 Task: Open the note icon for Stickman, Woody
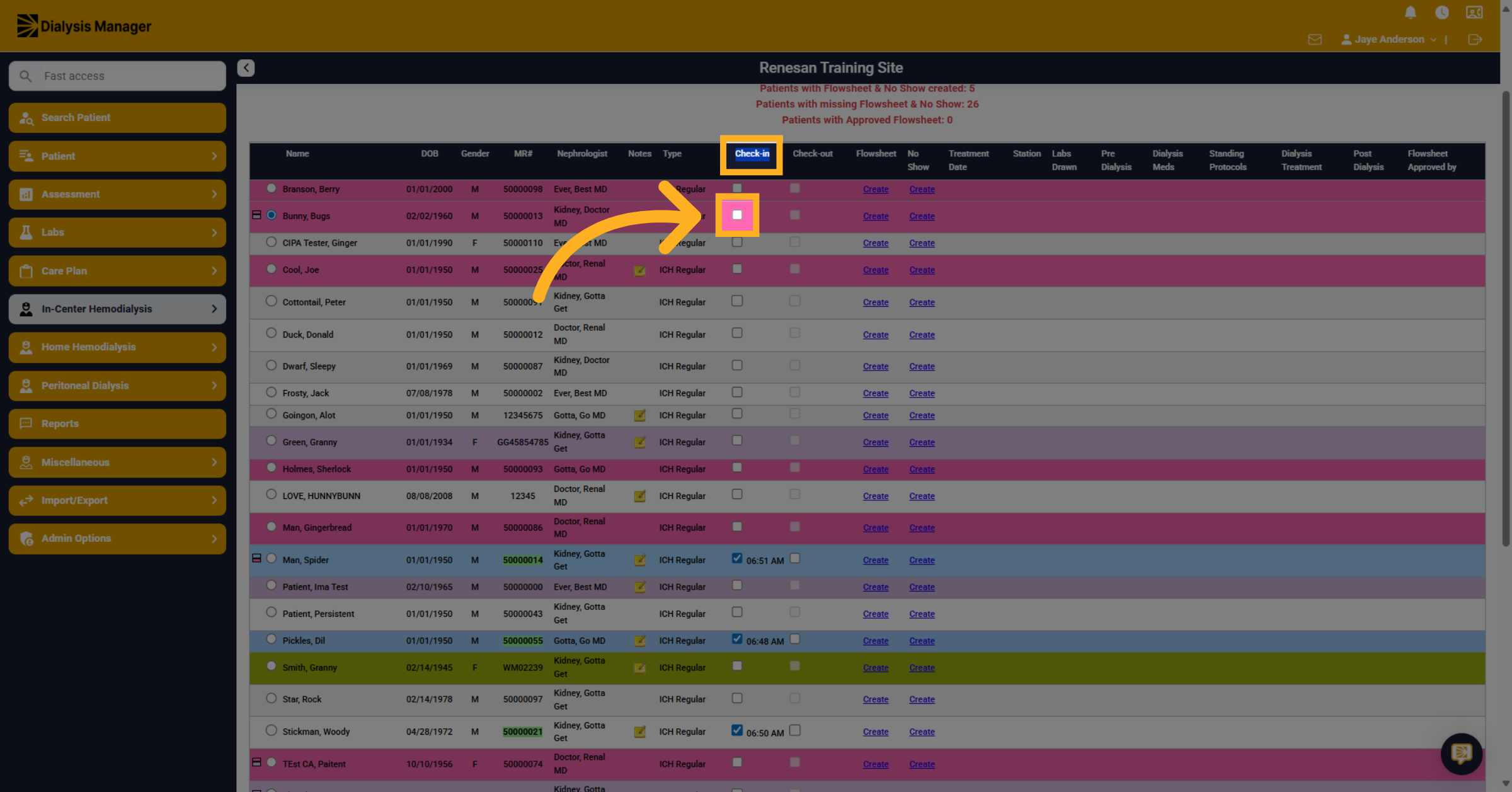[x=639, y=732]
